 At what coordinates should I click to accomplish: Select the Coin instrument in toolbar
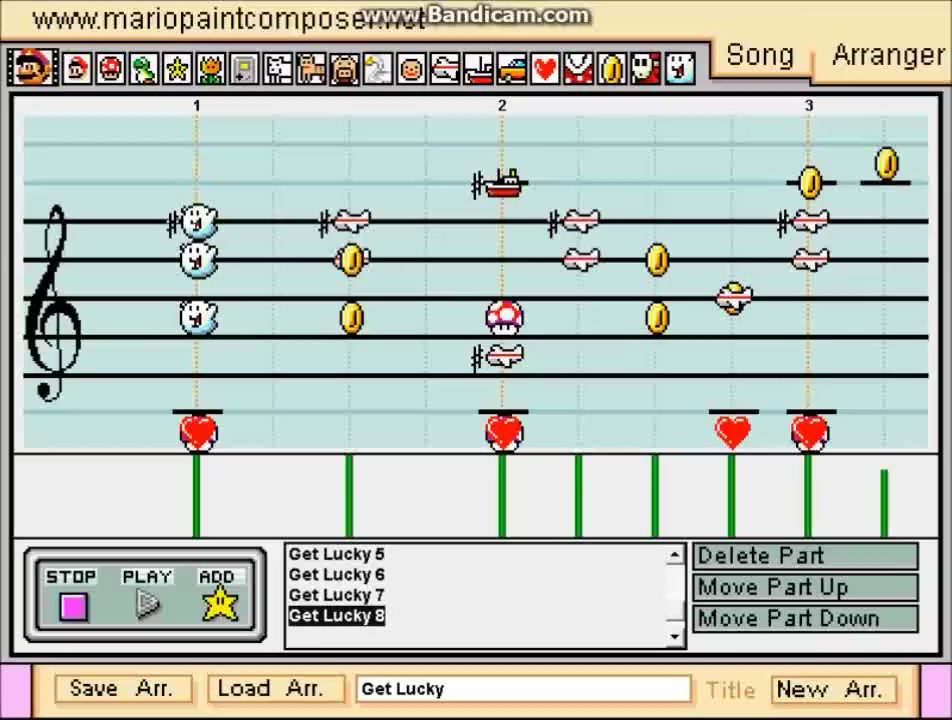click(x=611, y=68)
